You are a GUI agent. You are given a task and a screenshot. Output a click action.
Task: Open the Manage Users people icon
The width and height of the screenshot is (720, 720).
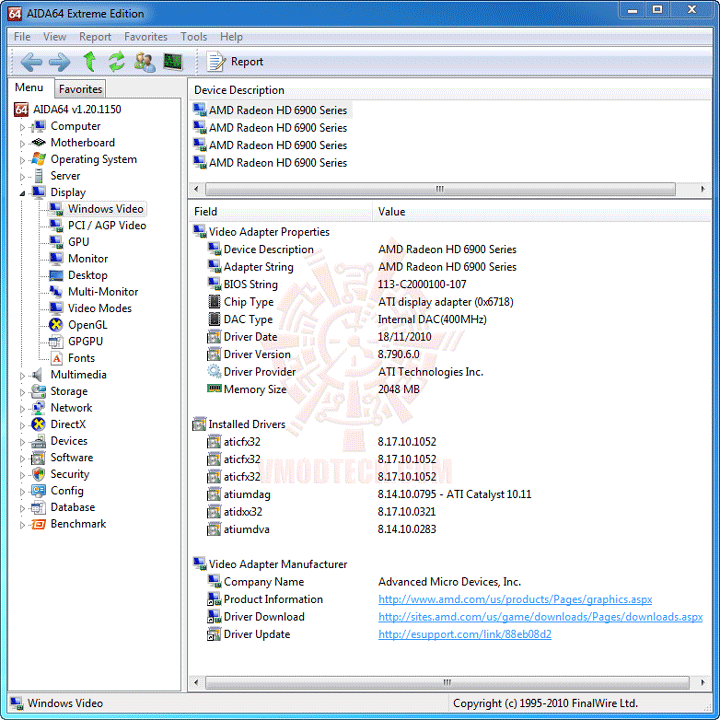pyautogui.click(x=145, y=62)
